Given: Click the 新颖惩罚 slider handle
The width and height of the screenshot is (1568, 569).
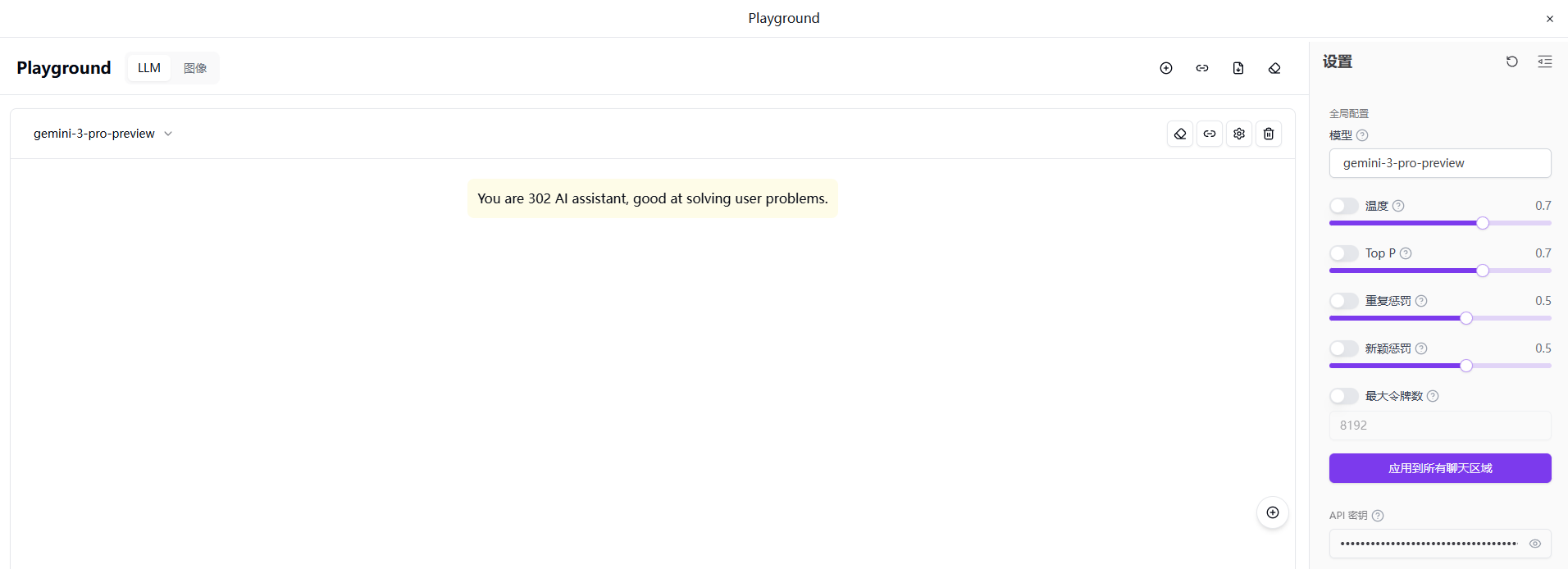Looking at the screenshot, I should tap(1465, 366).
